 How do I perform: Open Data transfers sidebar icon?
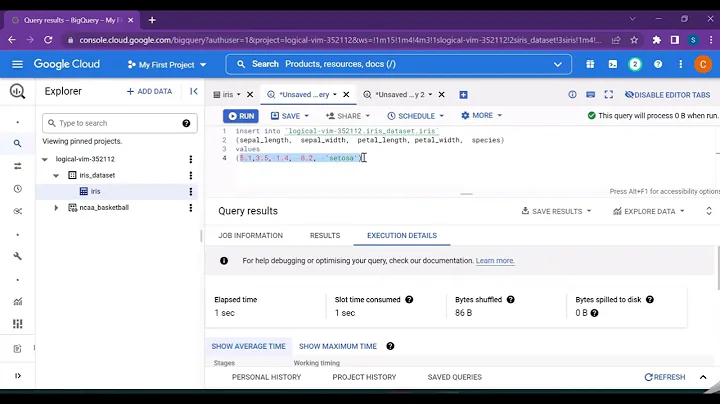[x=17, y=166]
